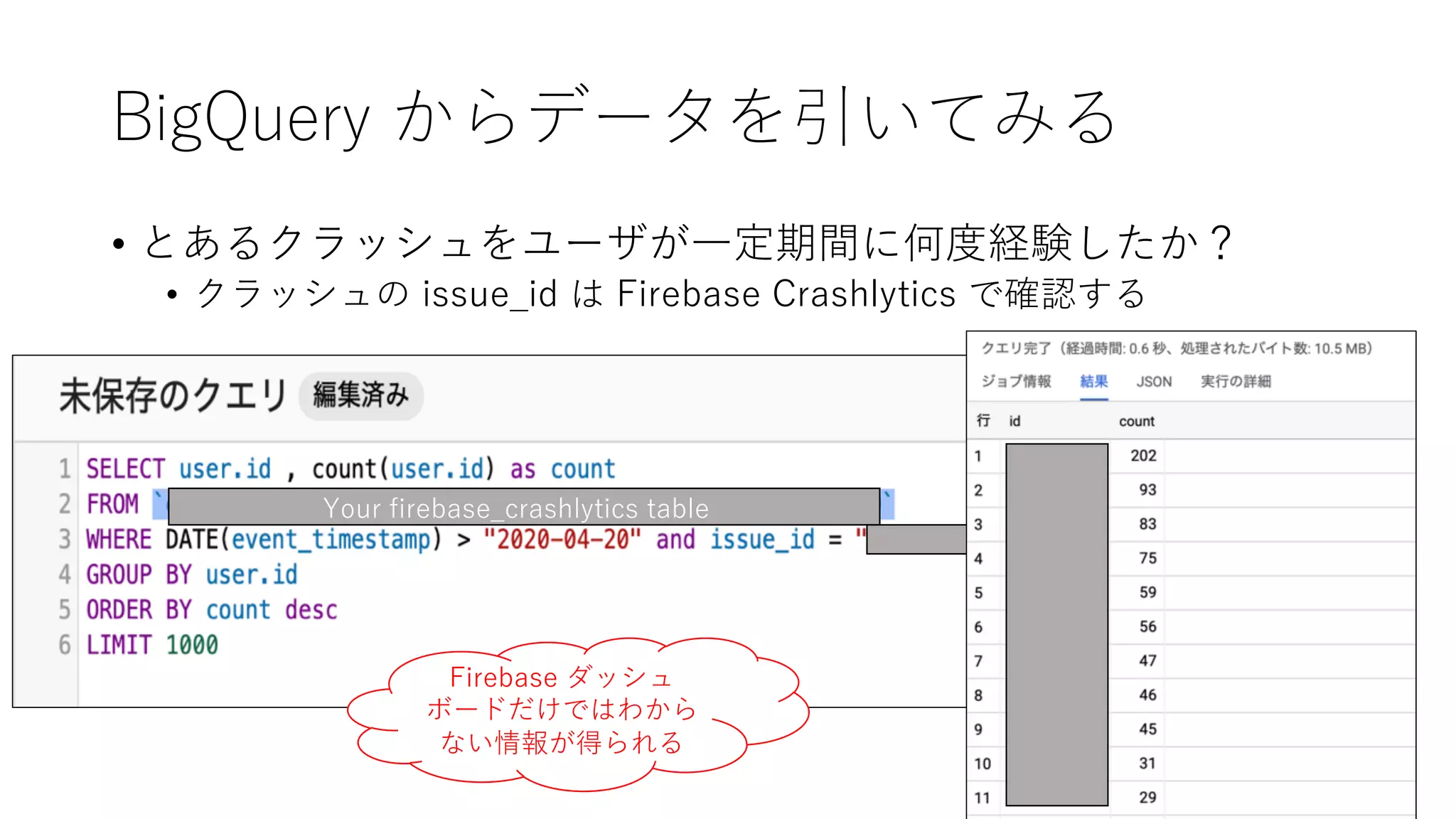
Task: Click the 未保存のクエリ title
Action: (173, 396)
